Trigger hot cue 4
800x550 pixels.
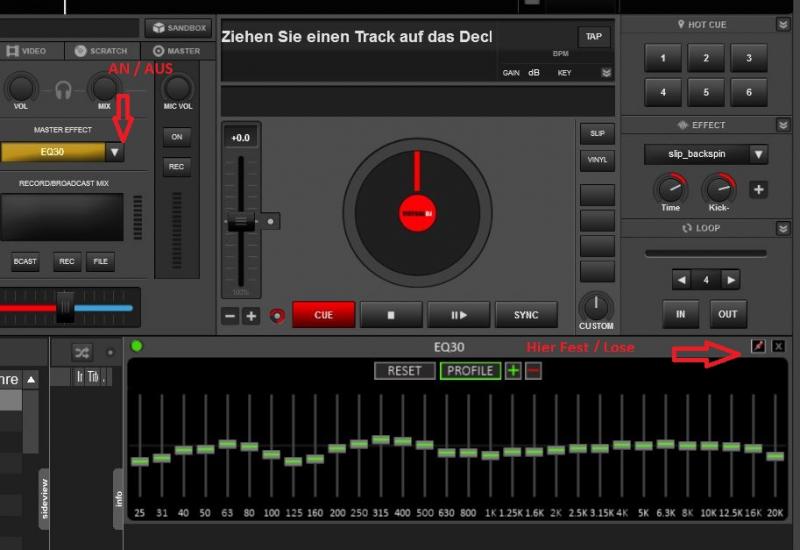[x=663, y=92]
